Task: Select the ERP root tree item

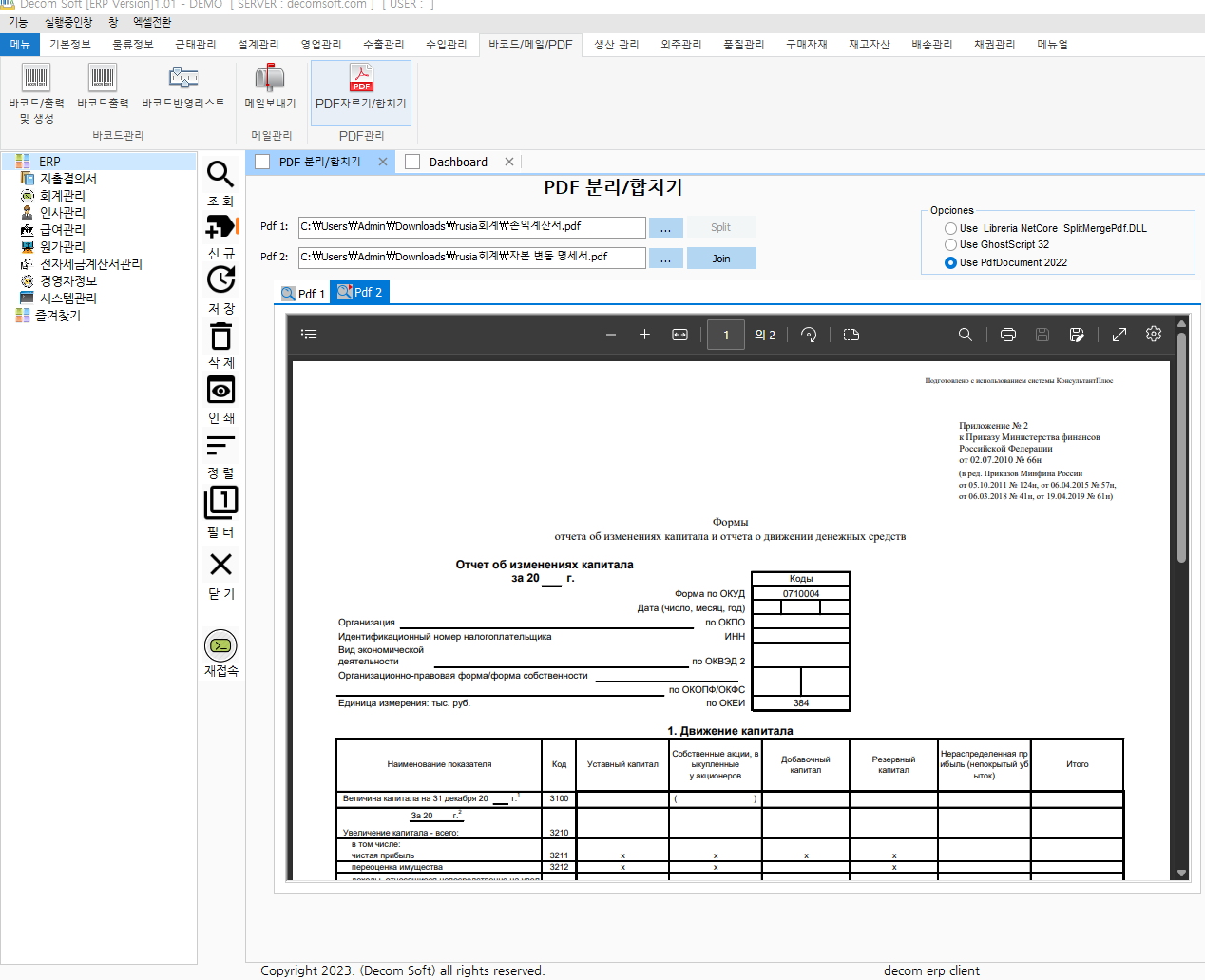Action: tap(48, 162)
